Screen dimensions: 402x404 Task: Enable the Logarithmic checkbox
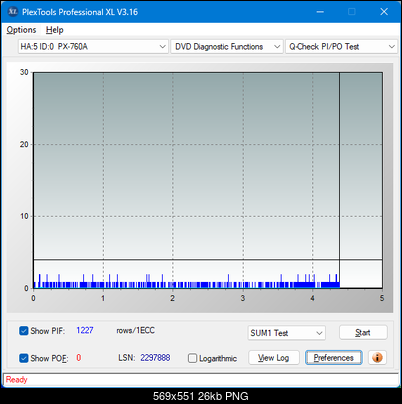click(192, 358)
